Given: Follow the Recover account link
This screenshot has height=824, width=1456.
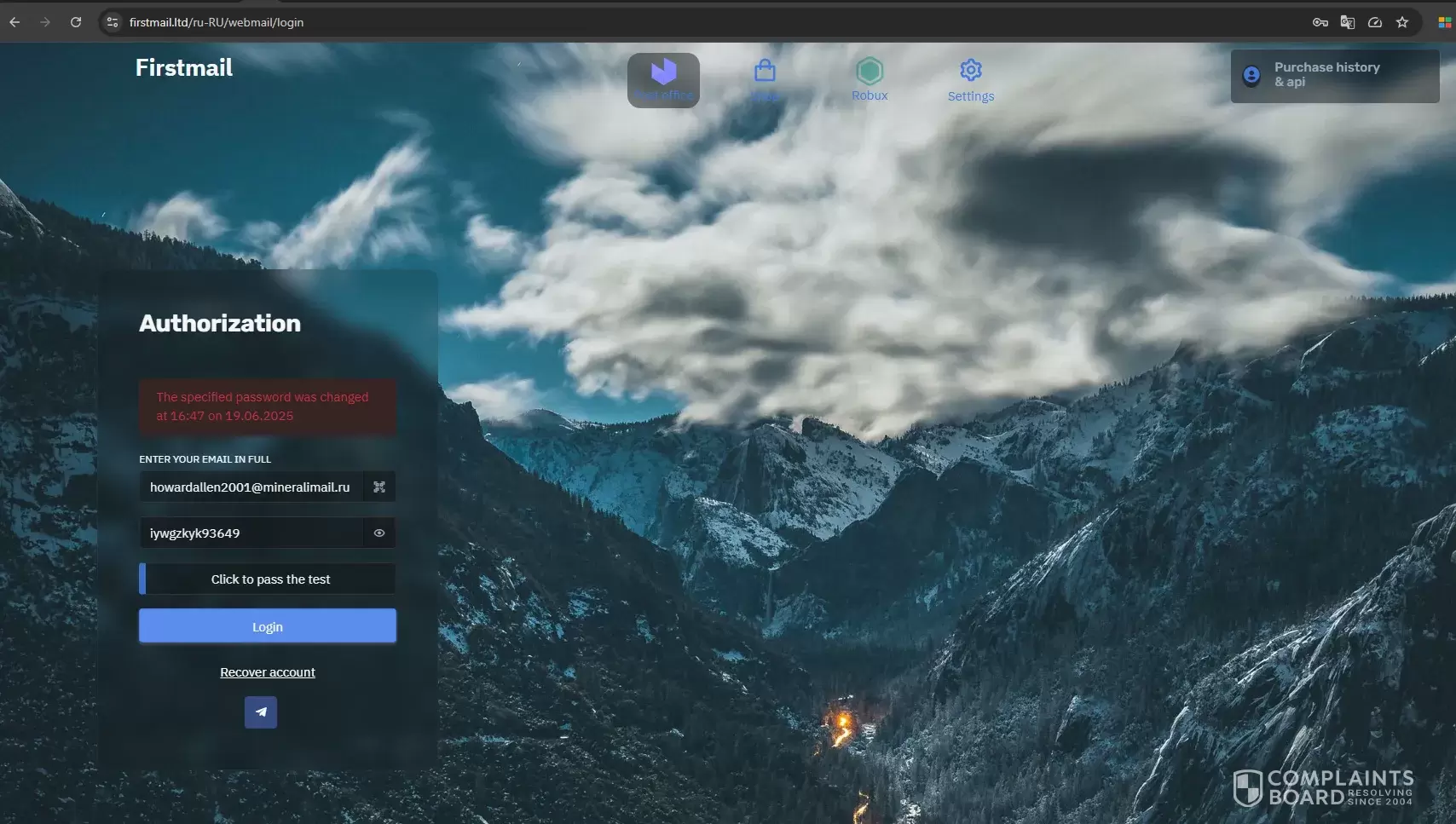Looking at the screenshot, I should tap(268, 672).
